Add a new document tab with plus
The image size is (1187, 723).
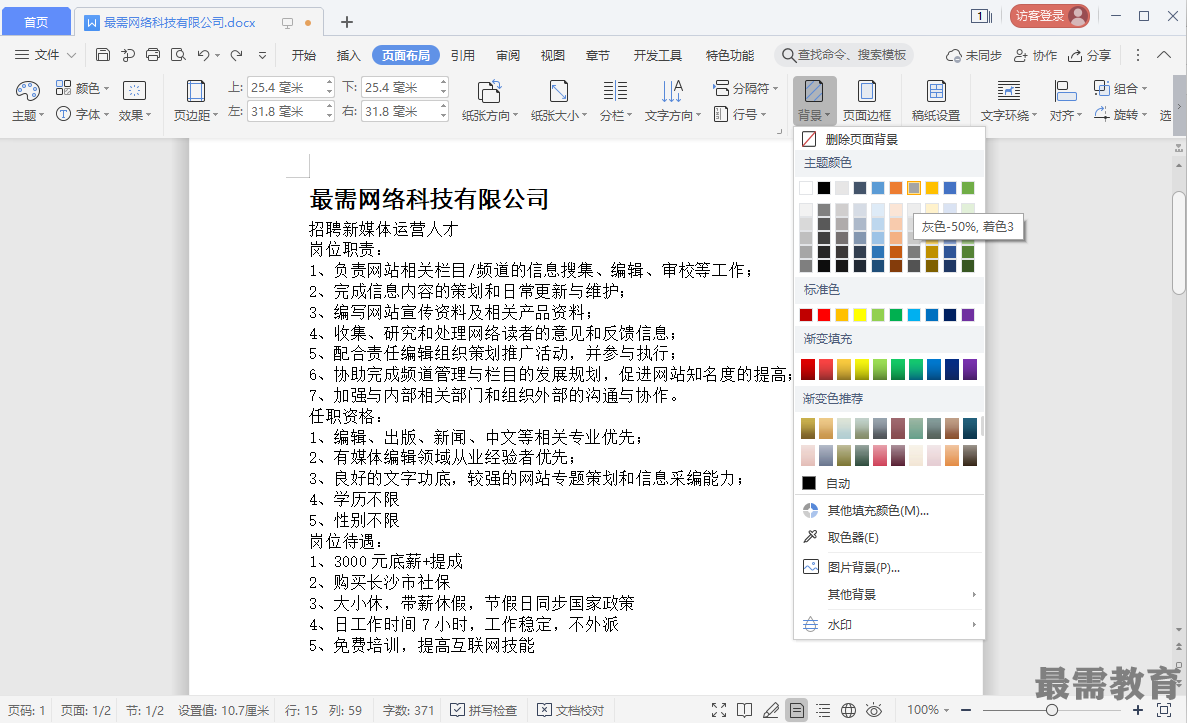(347, 22)
